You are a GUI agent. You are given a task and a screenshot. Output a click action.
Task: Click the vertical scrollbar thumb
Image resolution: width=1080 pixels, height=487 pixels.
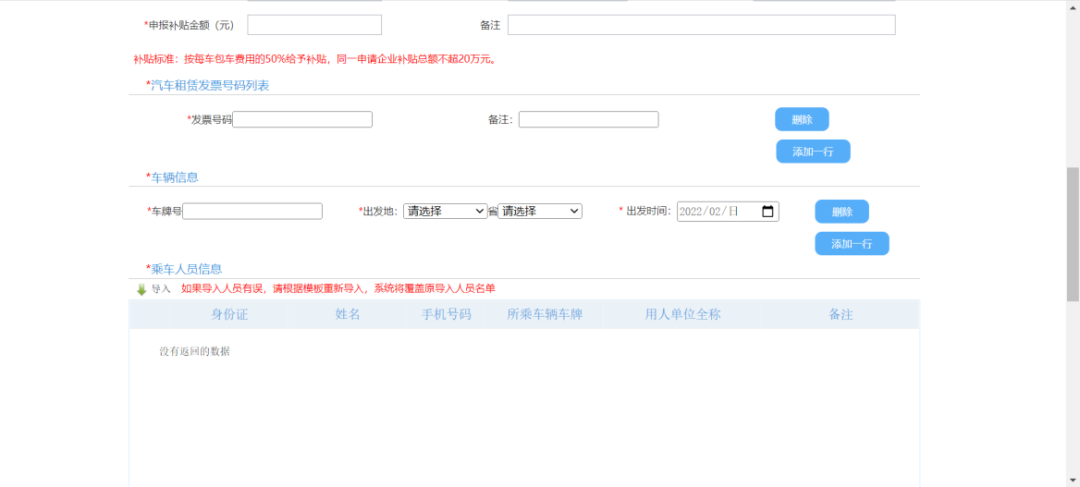coord(1072,235)
